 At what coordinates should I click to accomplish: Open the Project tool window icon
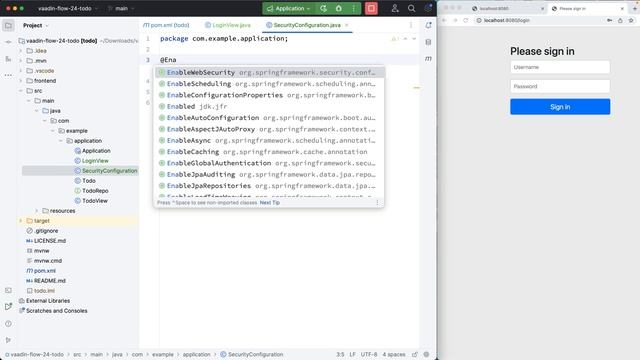coord(8,25)
